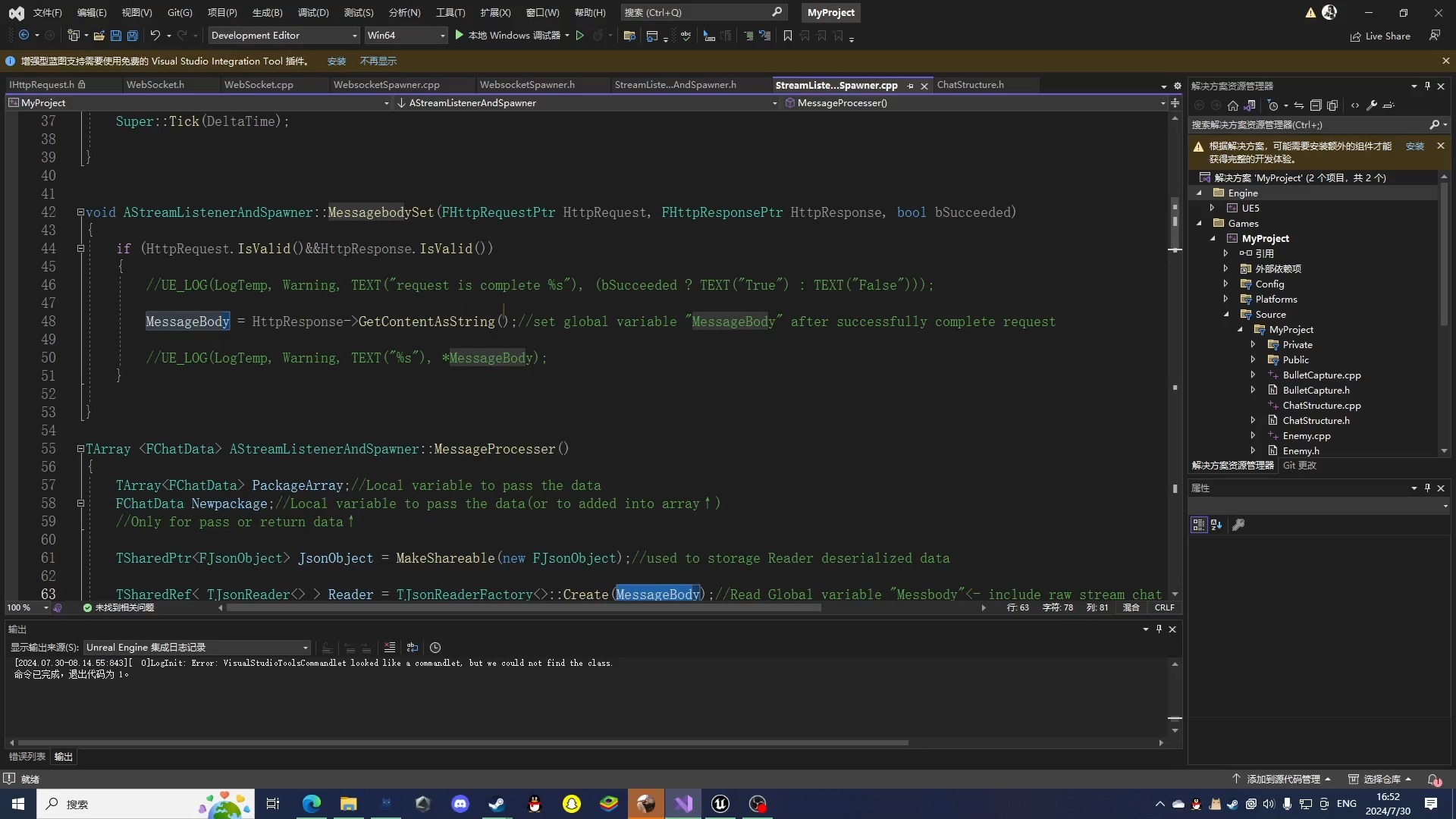1456x819 pixels.
Task: Click pending changes filter clock icon
Action: pyautogui.click(x=1273, y=105)
